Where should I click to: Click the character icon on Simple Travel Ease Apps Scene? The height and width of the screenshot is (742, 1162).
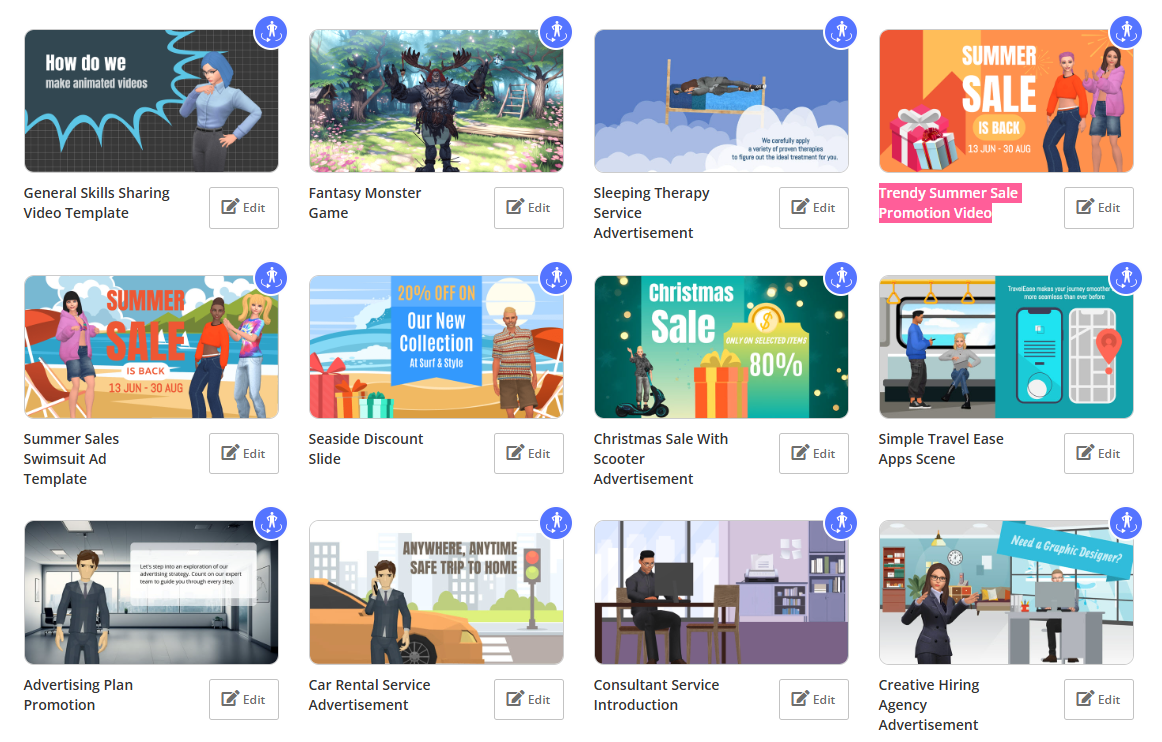click(1126, 278)
